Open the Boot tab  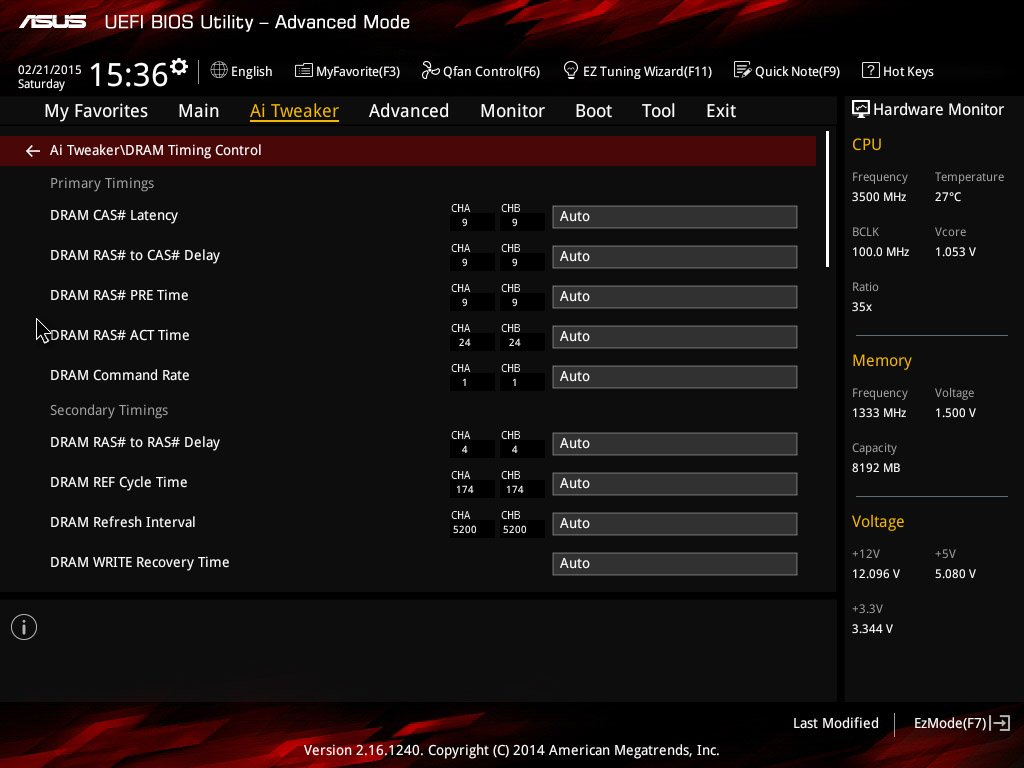[x=594, y=111]
